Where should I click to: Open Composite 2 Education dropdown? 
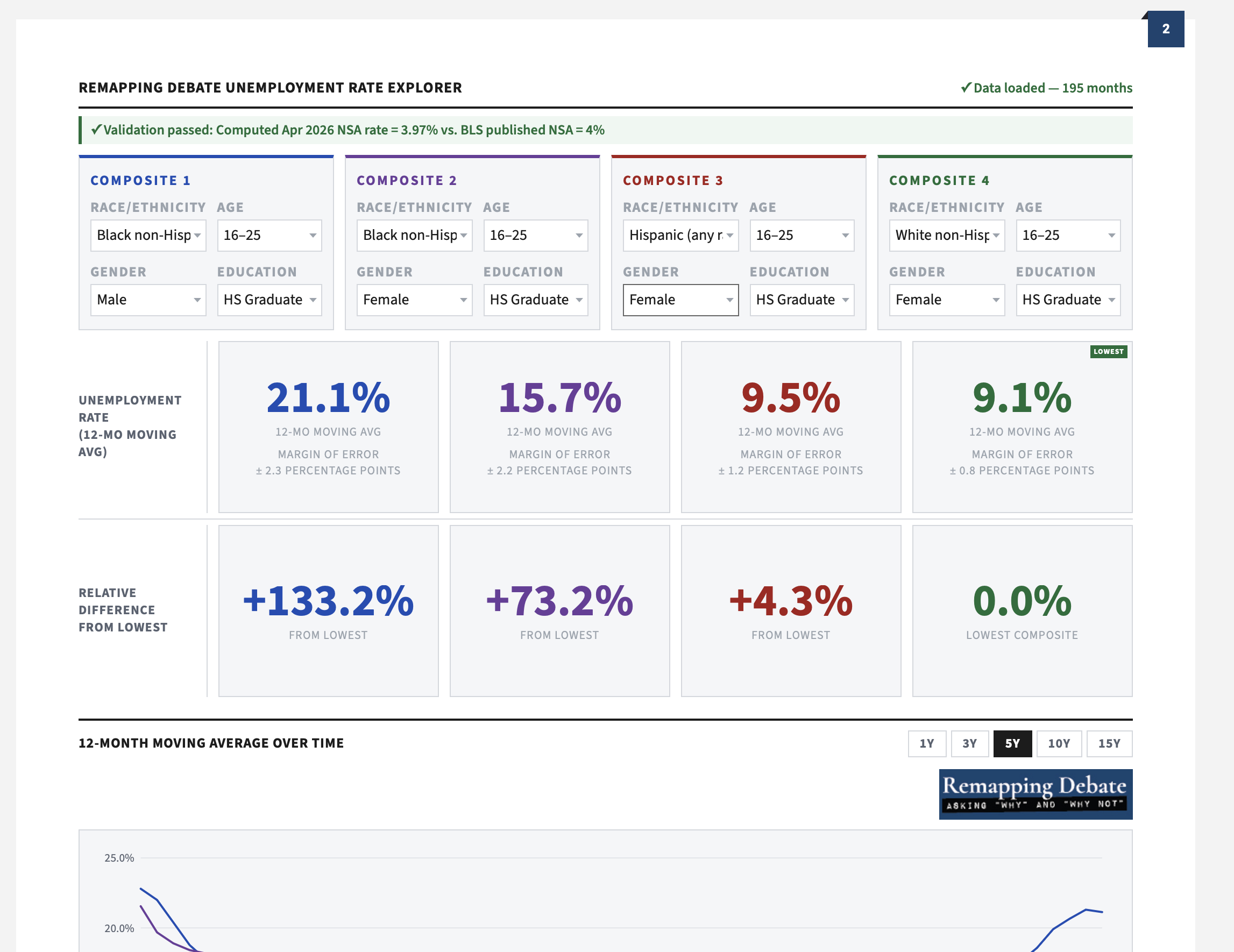pos(536,300)
